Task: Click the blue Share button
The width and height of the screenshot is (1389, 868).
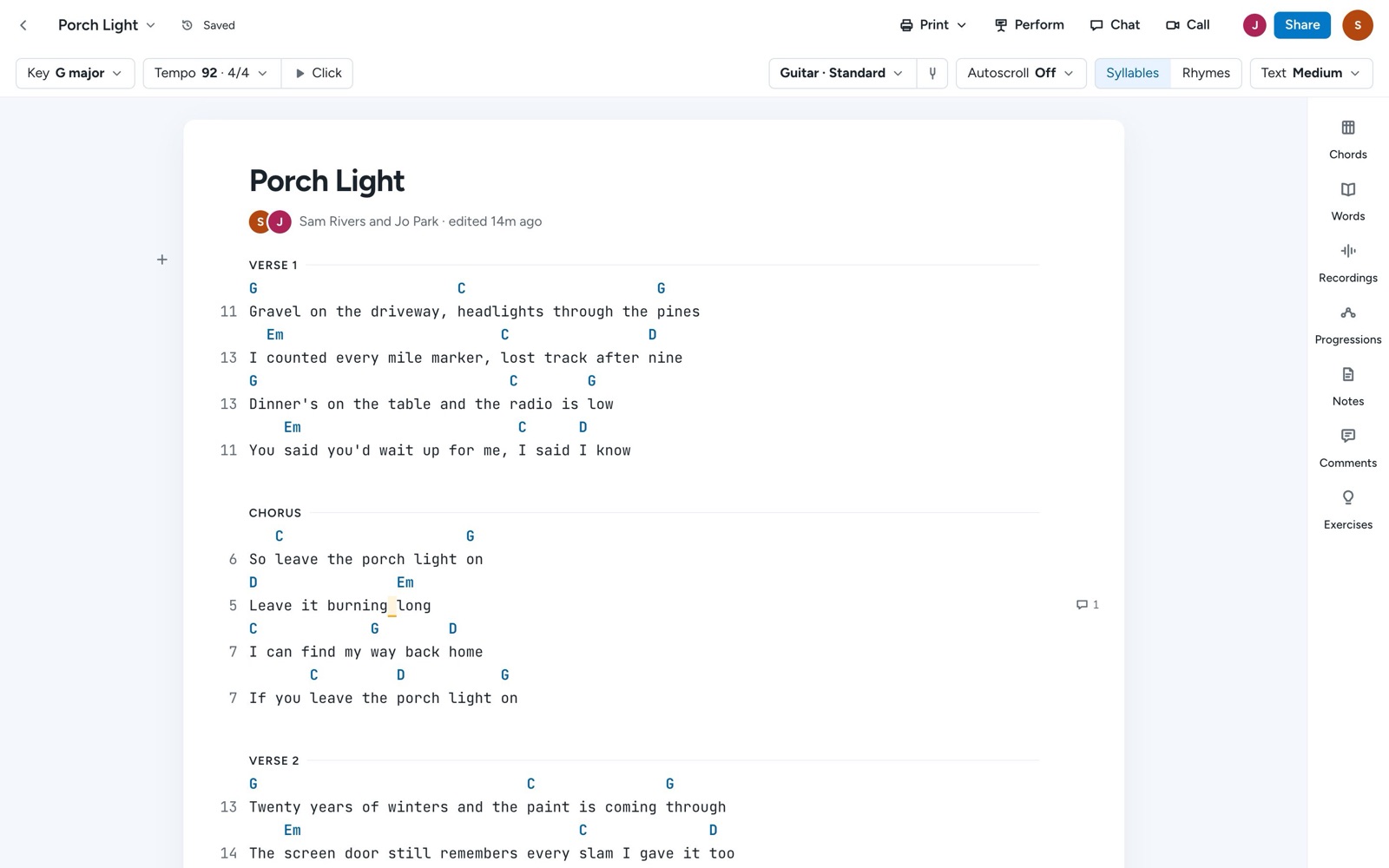Action: (1302, 25)
